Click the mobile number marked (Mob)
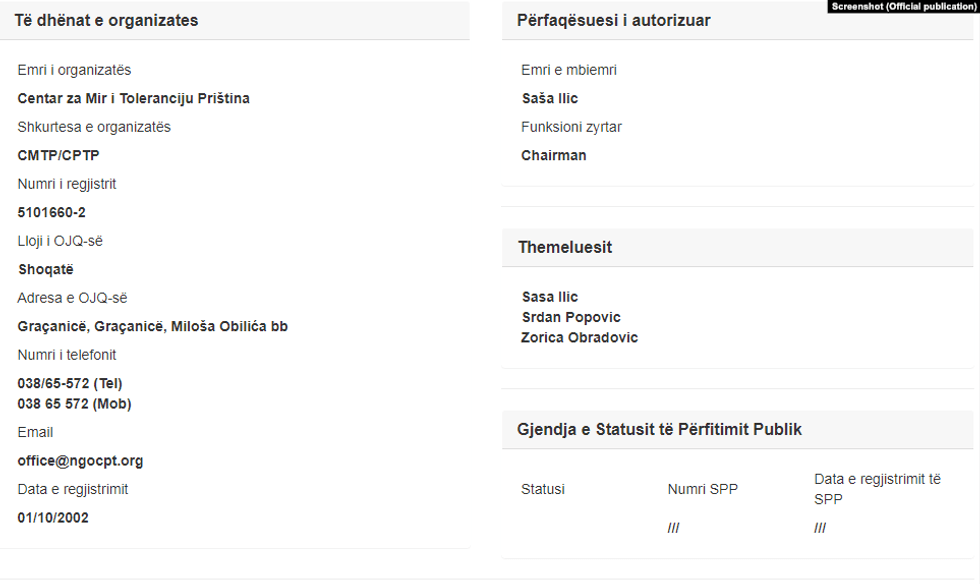 click(74, 404)
